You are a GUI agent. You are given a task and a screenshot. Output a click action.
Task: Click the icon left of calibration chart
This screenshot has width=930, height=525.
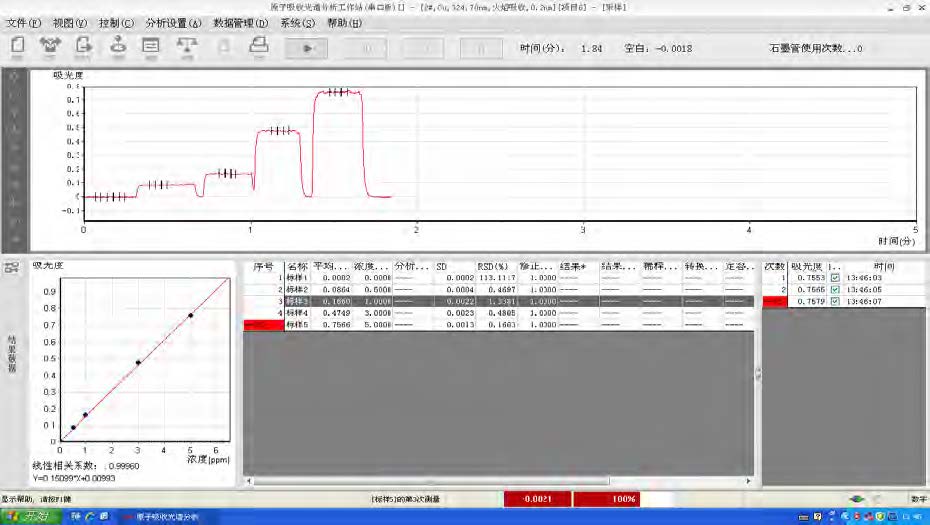pyautogui.click(x=14, y=267)
